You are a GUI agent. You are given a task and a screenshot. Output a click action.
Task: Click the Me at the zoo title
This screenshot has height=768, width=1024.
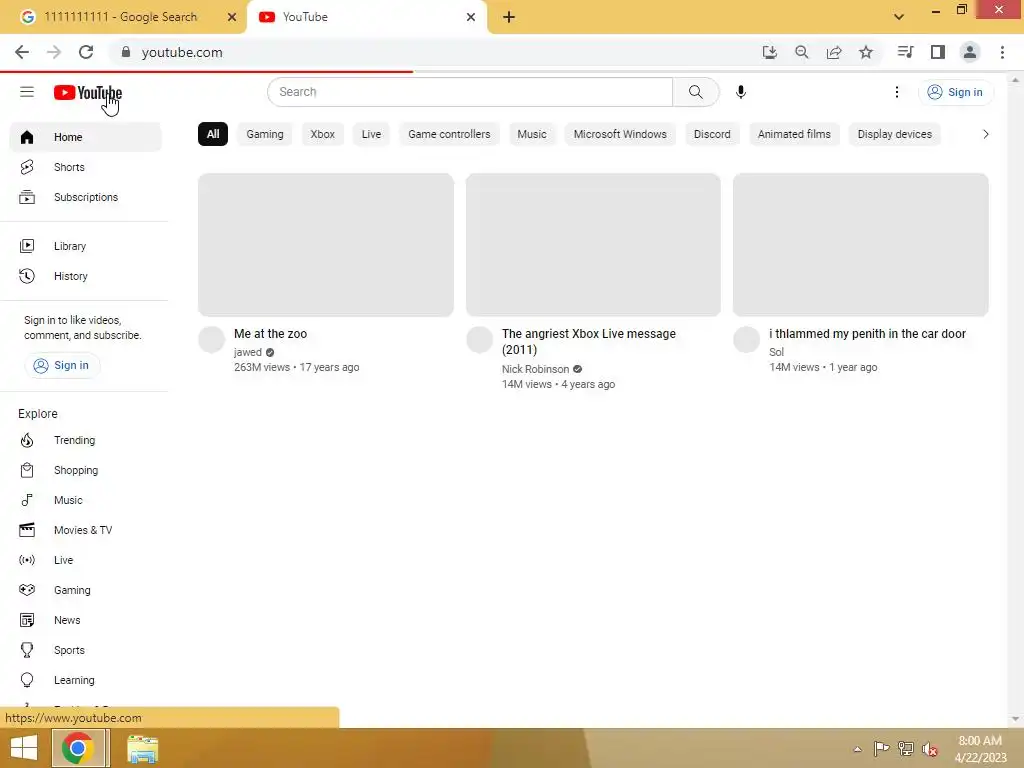click(x=270, y=334)
